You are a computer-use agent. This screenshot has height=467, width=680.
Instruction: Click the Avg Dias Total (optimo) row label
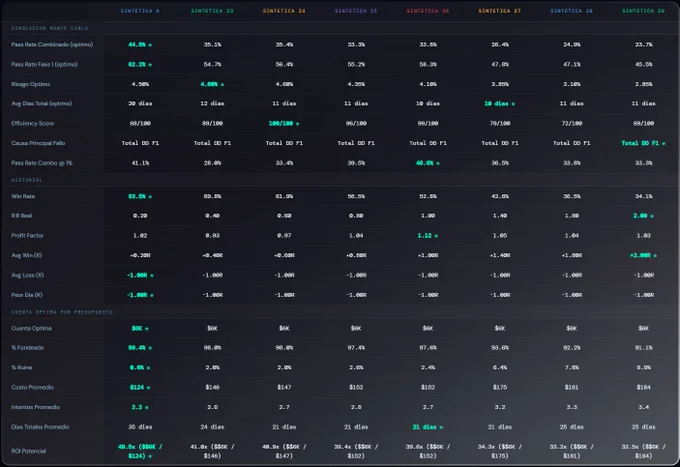point(42,104)
